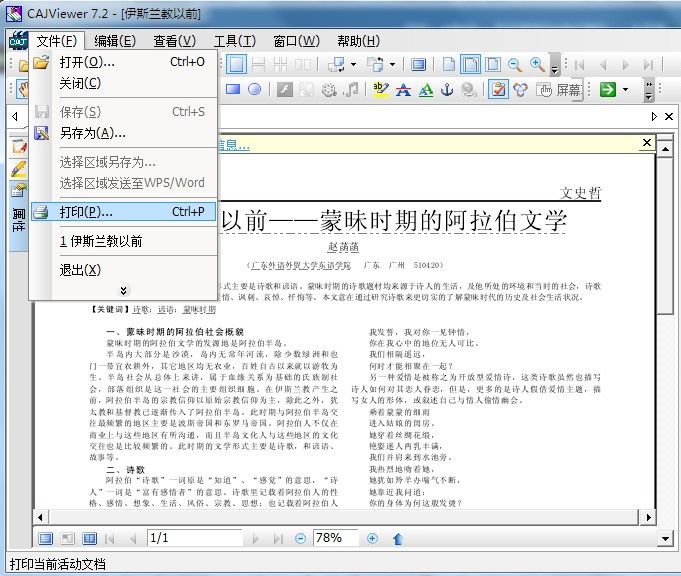Open recent file 1 伊斯兰教以前

pos(123,241)
